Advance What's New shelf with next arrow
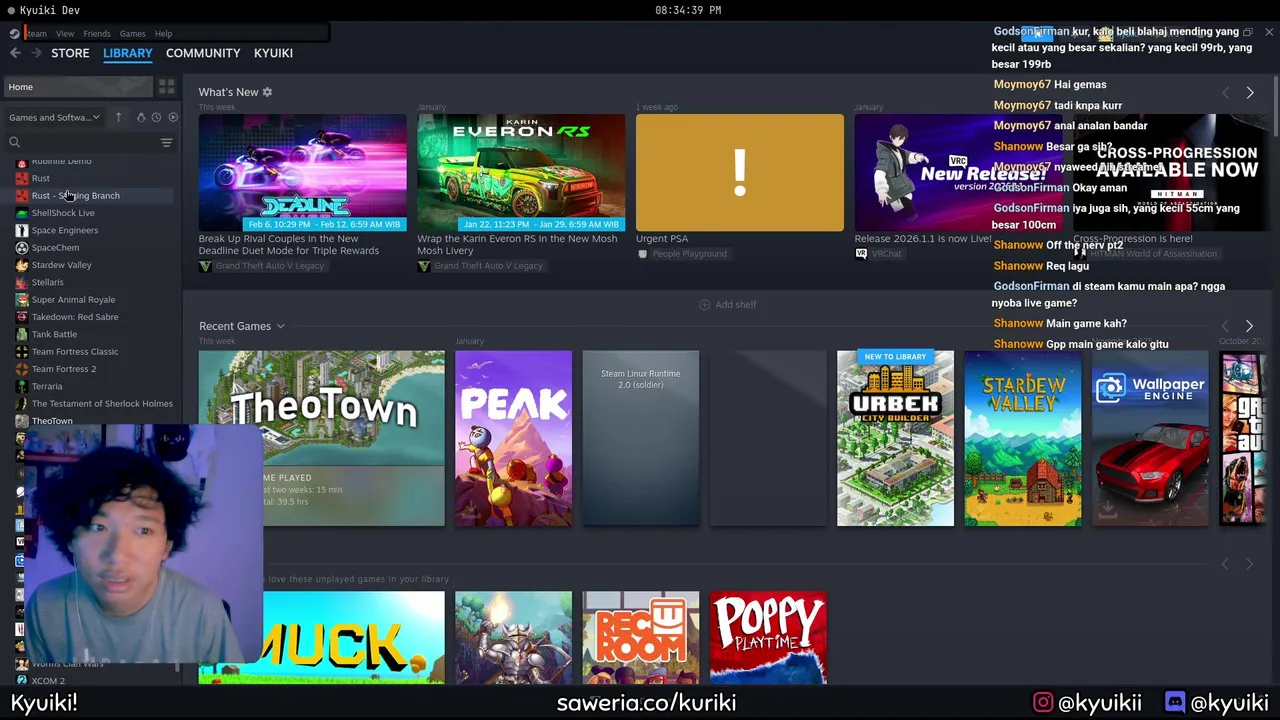 (1249, 93)
